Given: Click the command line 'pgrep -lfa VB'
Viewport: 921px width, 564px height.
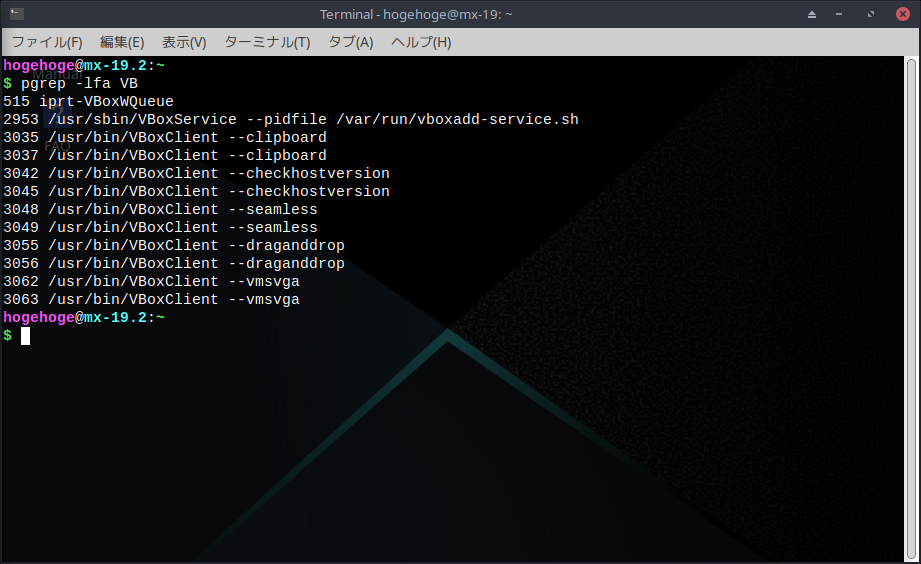Looking at the screenshot, I should pyautogui.click(x=79, y=83).
